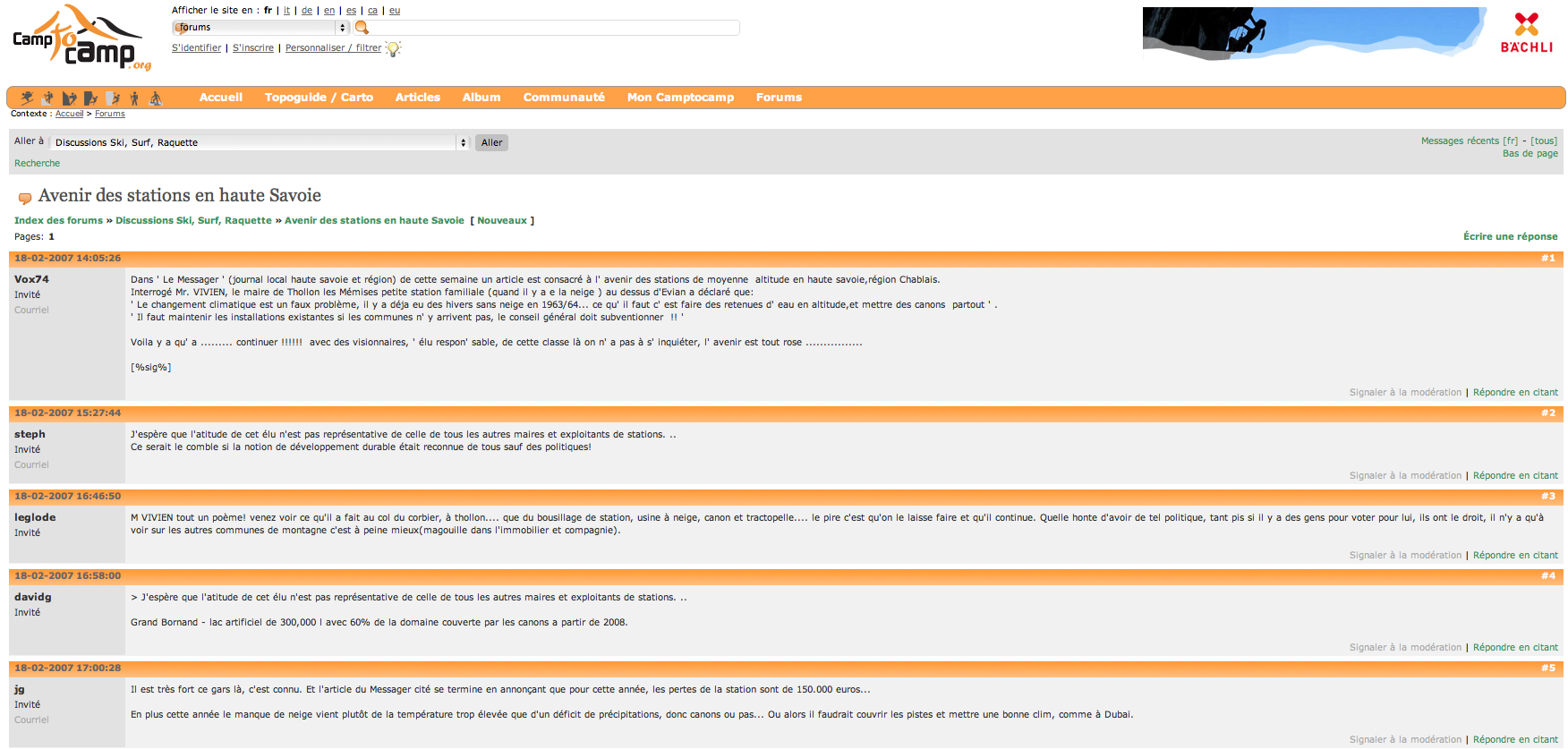Open the Album menu item
The image size is (1568, 749).
(481, 98)
